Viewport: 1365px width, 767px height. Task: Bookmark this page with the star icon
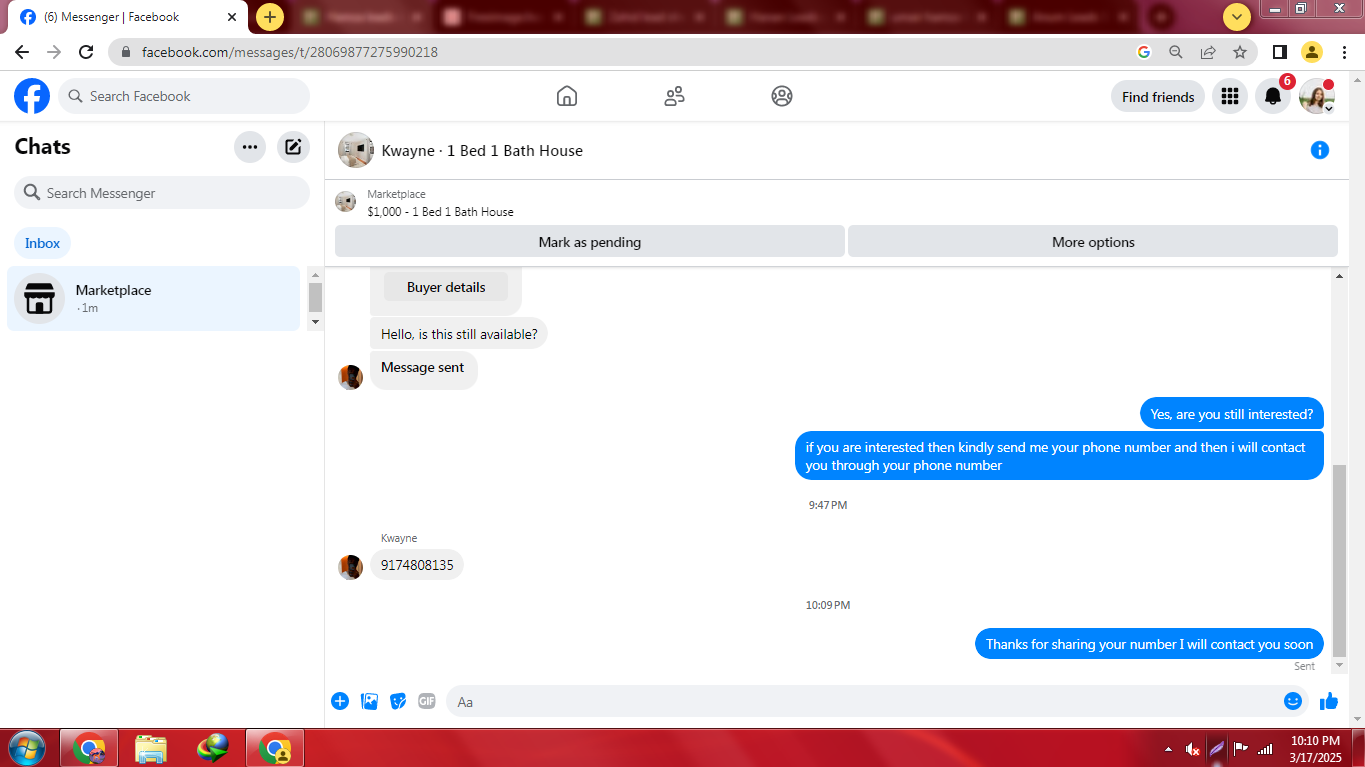coord(1240,52)
